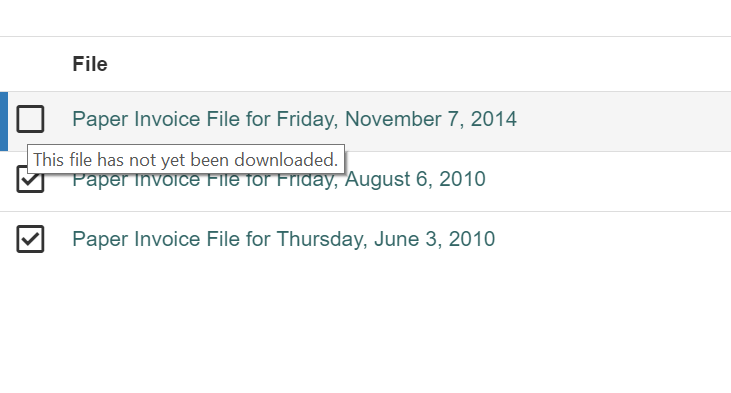
Task: Click the blank area of the highlighted November row
Action: 625,121
